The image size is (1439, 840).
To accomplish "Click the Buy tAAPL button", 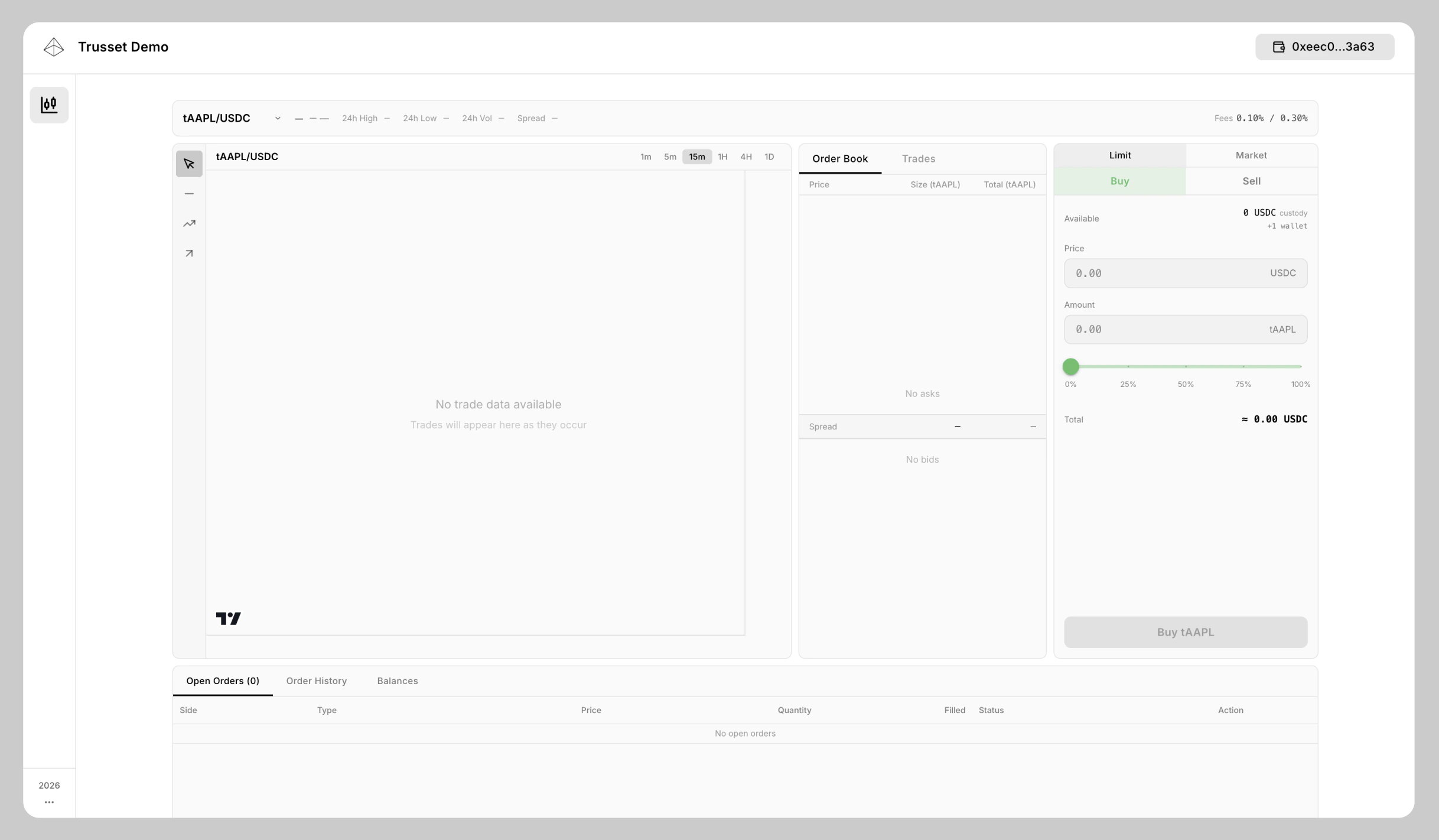I will coord(1185,631).
